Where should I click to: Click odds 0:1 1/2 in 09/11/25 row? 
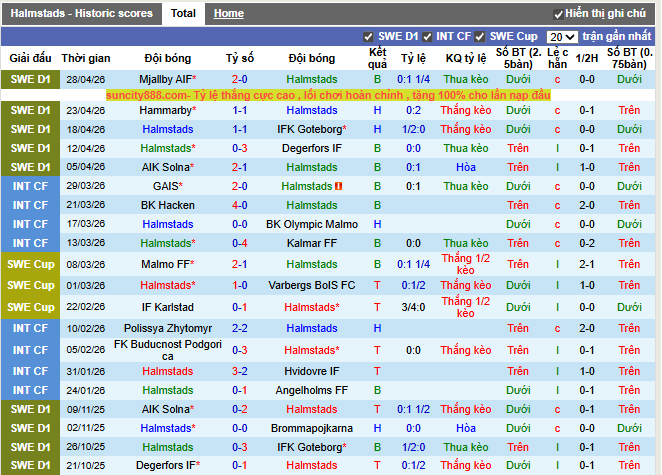413,409
